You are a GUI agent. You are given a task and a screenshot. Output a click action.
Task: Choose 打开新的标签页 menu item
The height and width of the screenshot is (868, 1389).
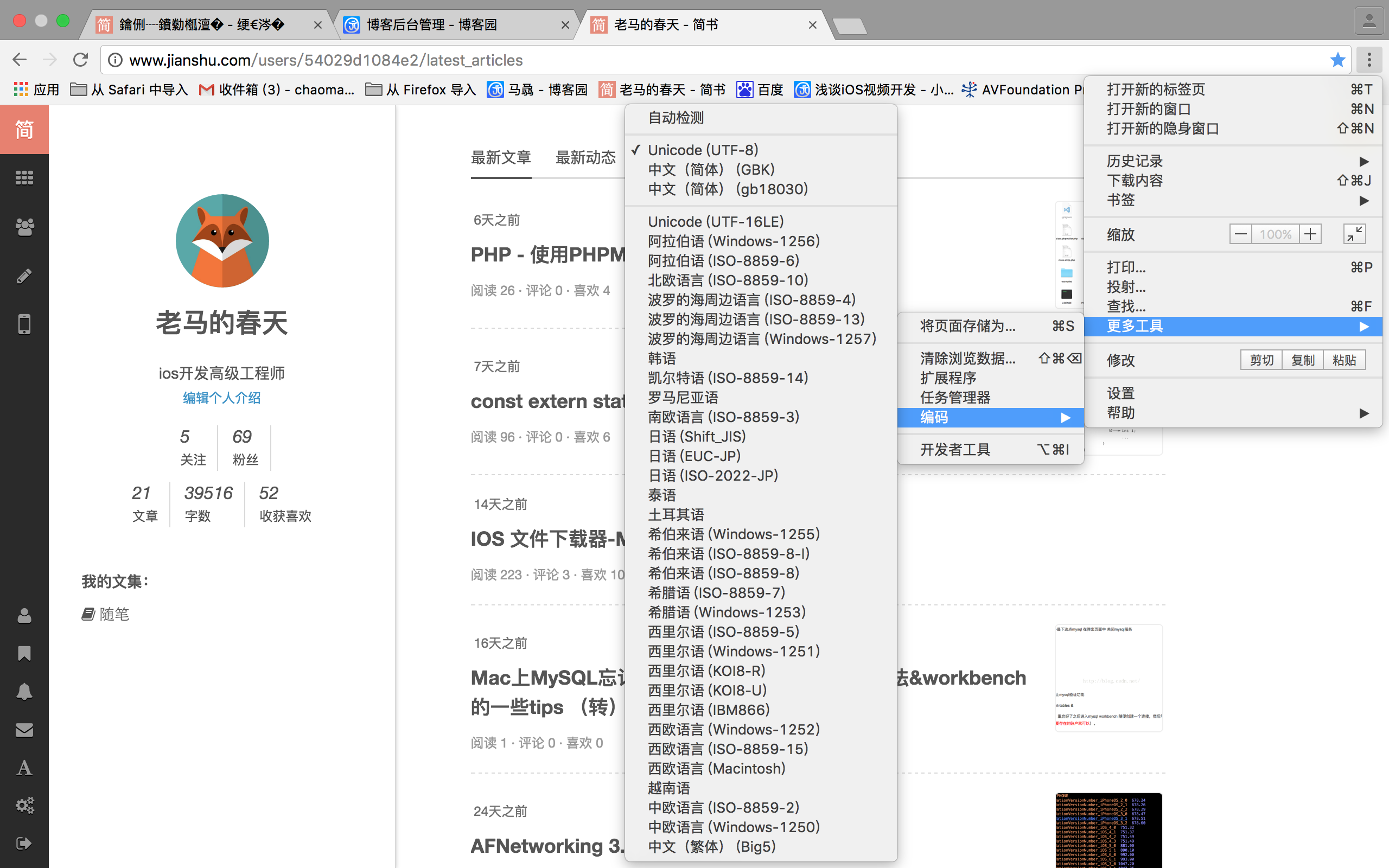tap(1233, 90)
